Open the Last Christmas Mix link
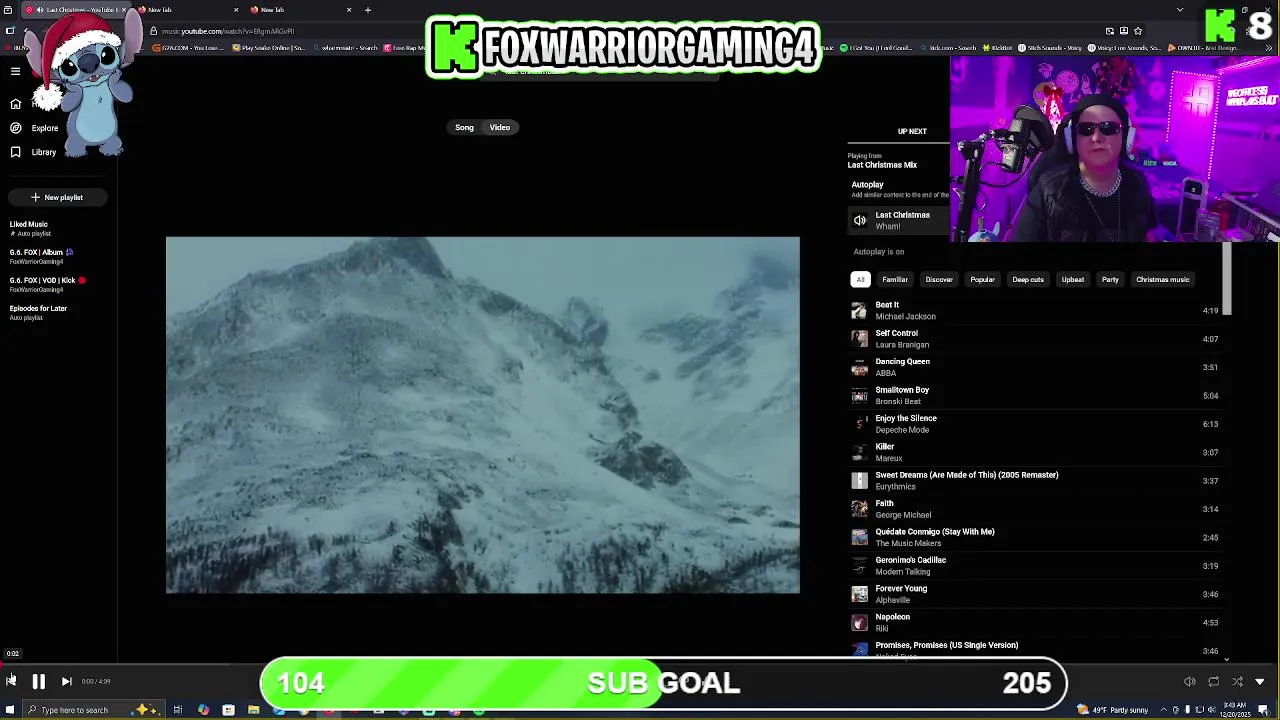 [882, 165]
